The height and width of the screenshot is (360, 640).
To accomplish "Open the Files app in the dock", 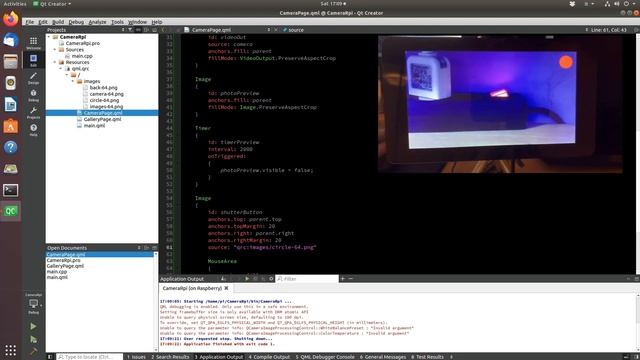I will [11, 62].
